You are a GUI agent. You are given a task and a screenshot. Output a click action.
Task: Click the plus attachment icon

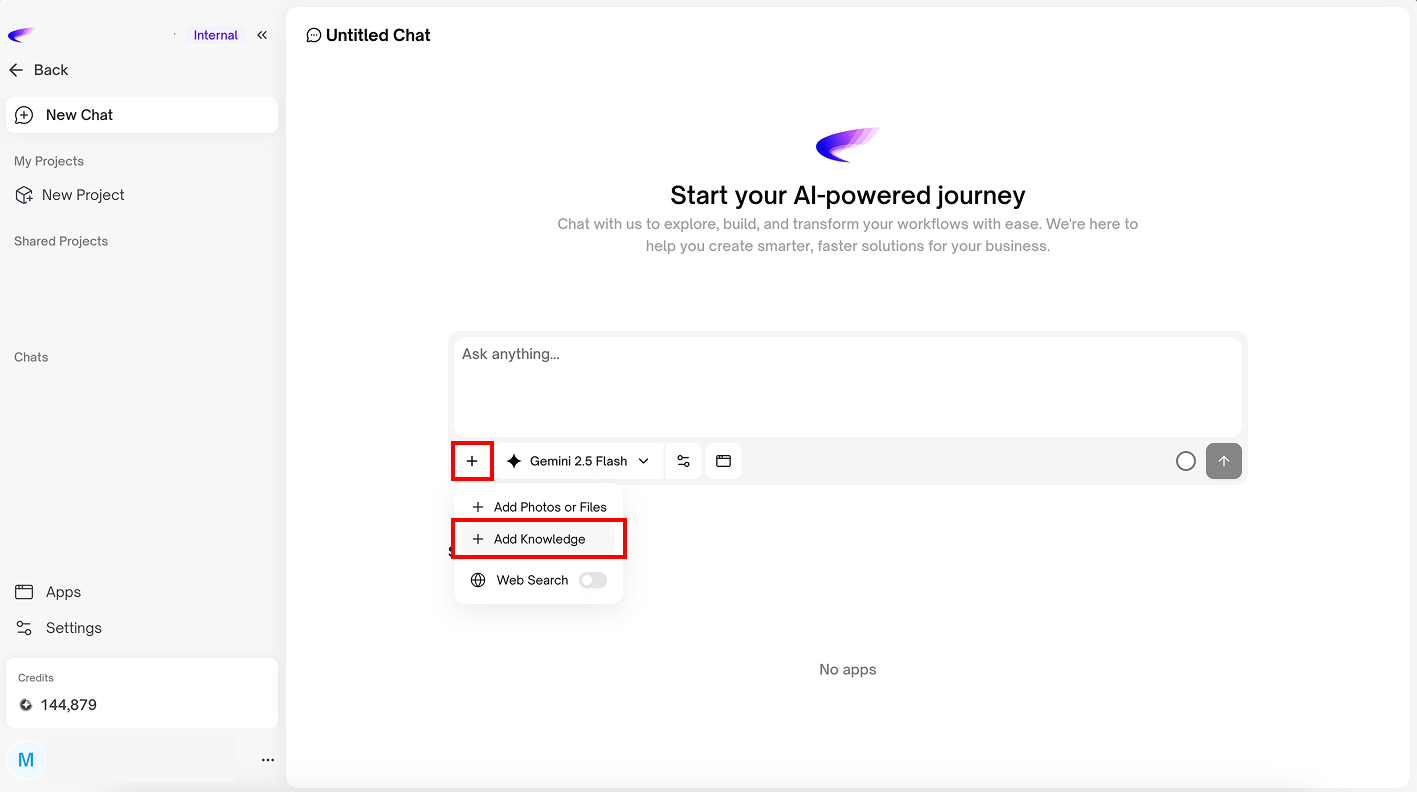(472, 461)
